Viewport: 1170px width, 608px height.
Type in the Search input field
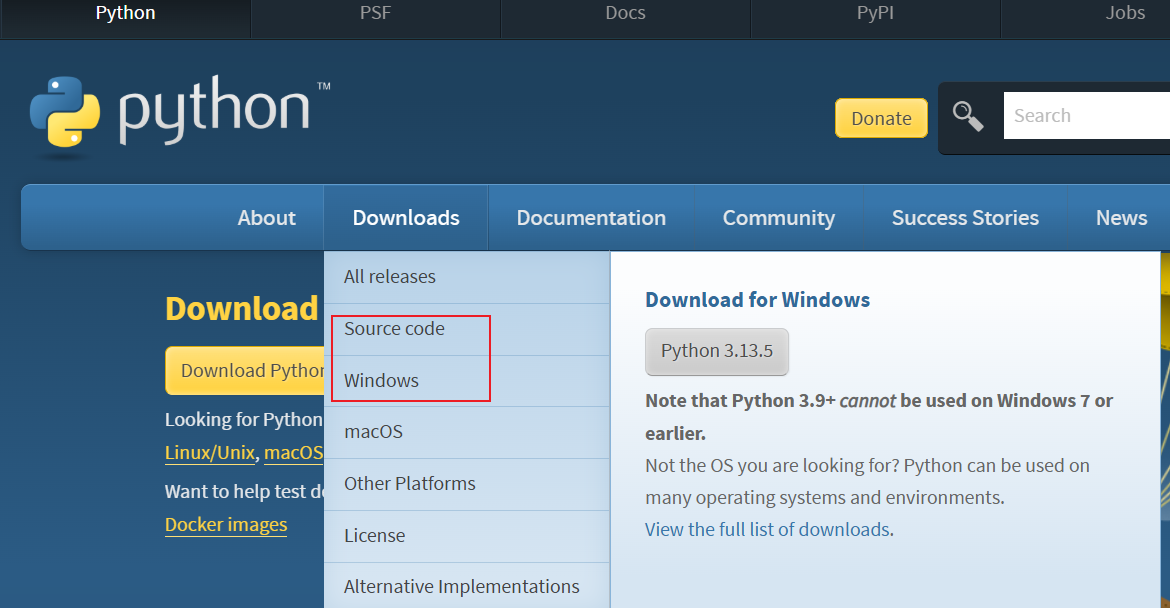click(1085, 116)
